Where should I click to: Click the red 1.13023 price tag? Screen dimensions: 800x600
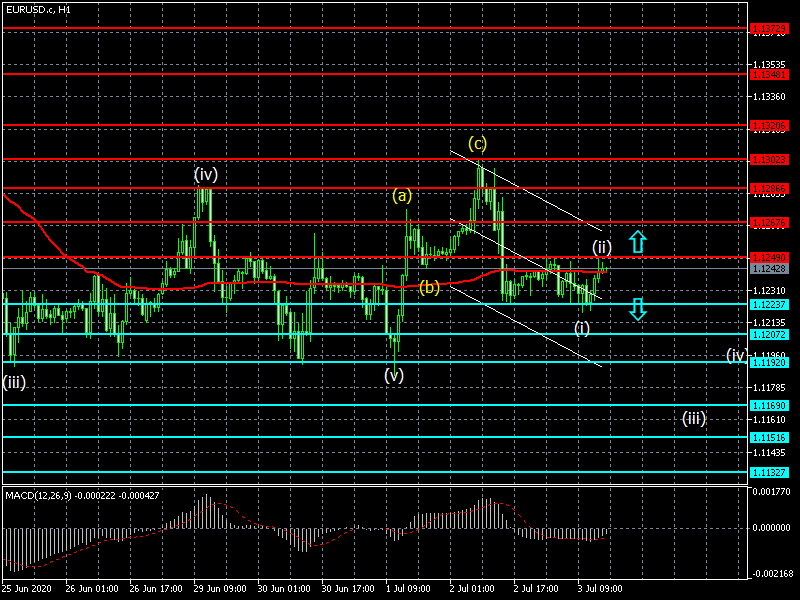tap(769, 160)
